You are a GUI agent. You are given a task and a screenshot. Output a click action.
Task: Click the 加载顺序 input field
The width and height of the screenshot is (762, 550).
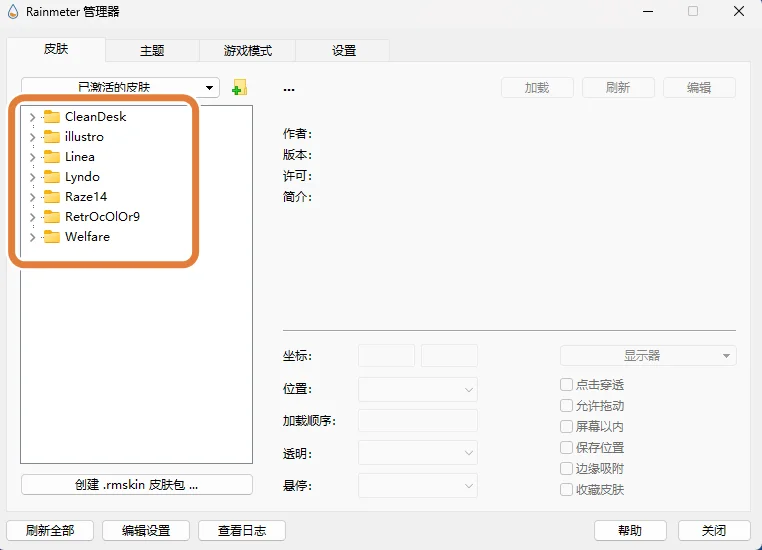tap(418, 421)
